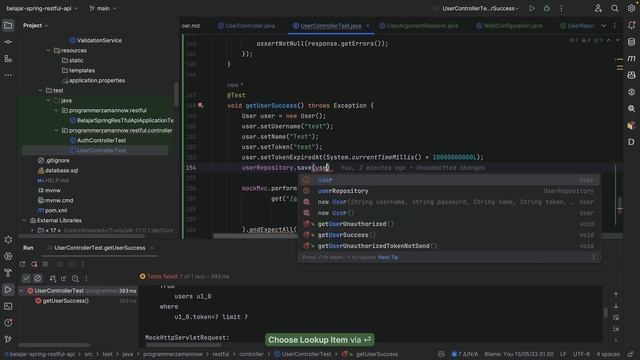Rerun the test in Run panel
Screen dimensions: 640x360
(x=22, y=264)
